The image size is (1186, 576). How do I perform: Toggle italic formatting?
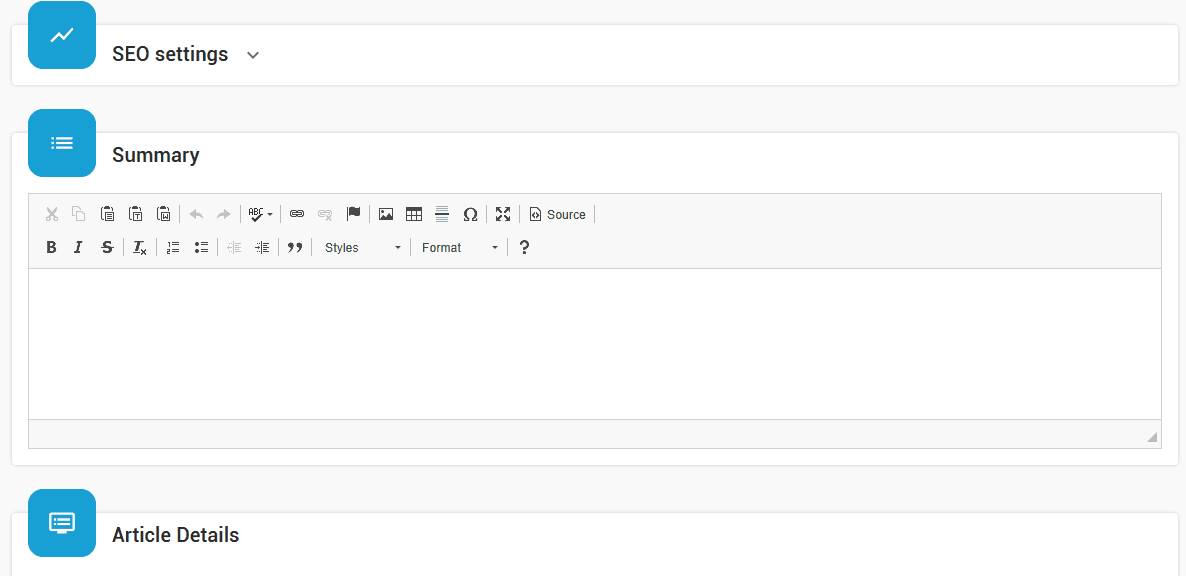(79, 247)
